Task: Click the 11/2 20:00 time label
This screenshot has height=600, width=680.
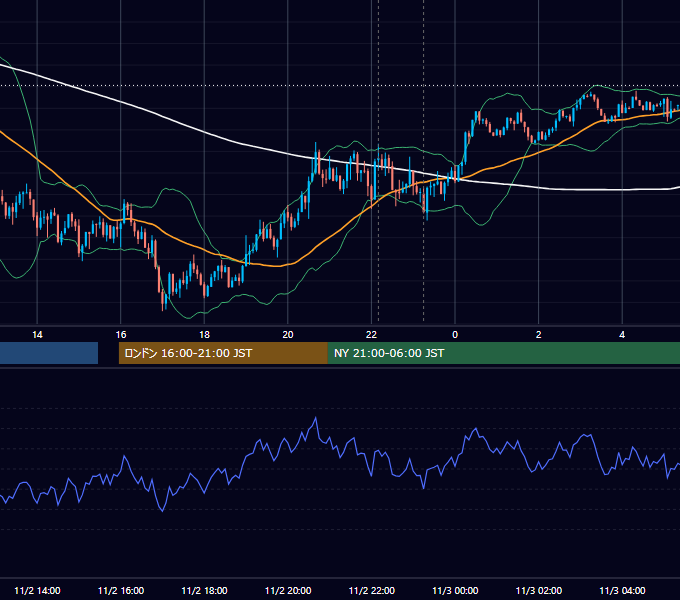Action: (288, 590)
